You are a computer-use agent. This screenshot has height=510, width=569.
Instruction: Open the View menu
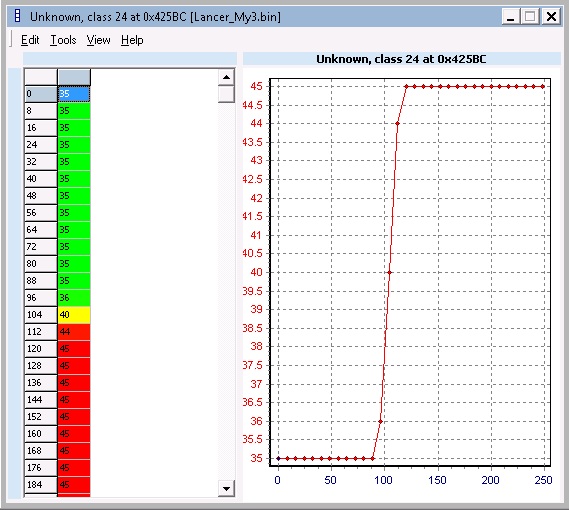tap(98, 40)
